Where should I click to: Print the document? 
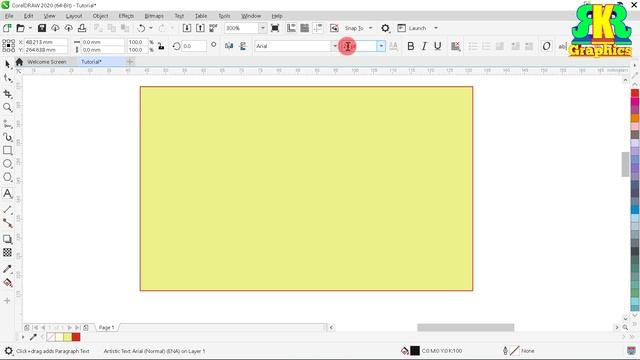[x=82, y=28]
